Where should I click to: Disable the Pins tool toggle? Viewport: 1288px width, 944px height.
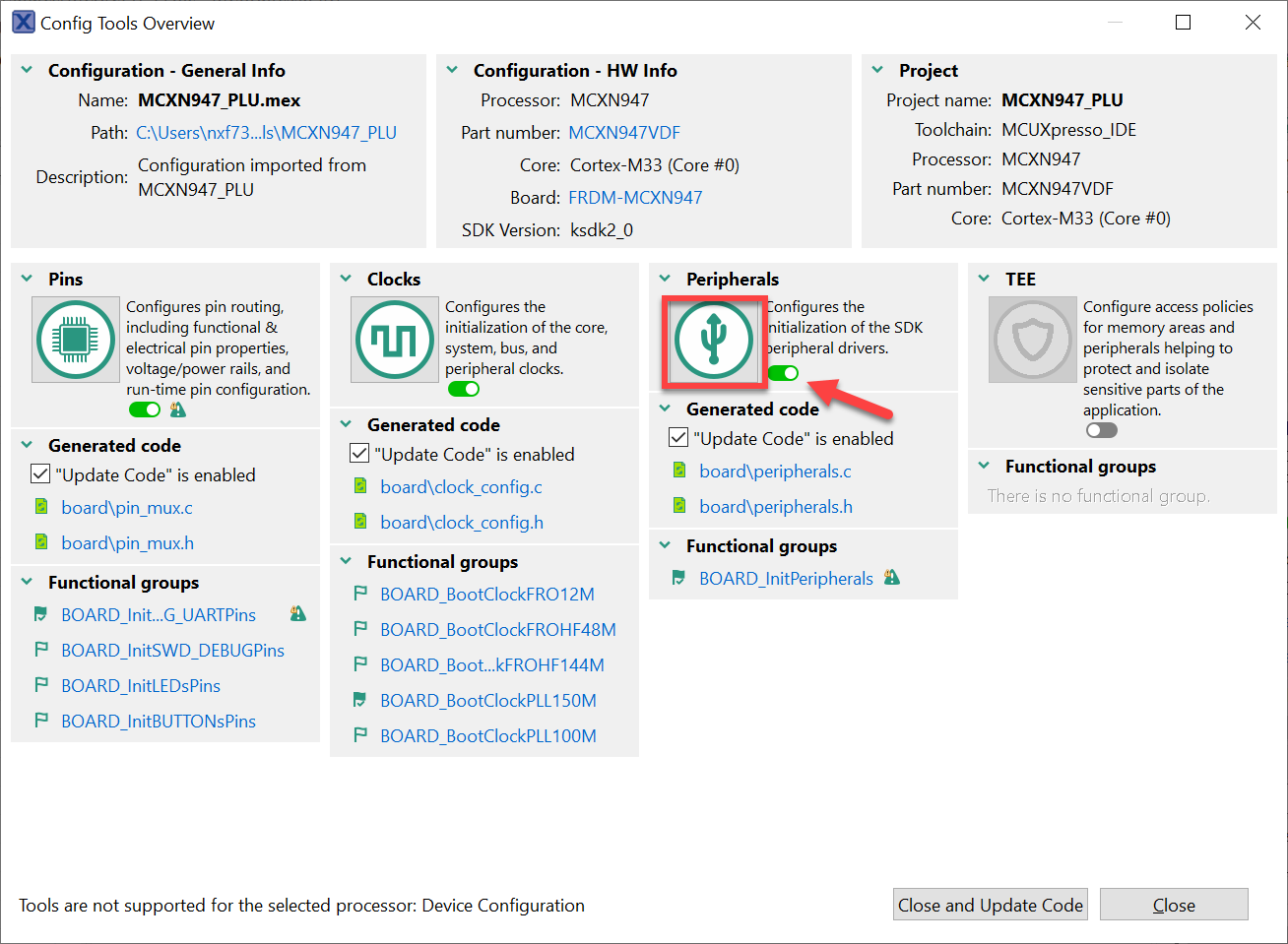click(x=145, y=409)
